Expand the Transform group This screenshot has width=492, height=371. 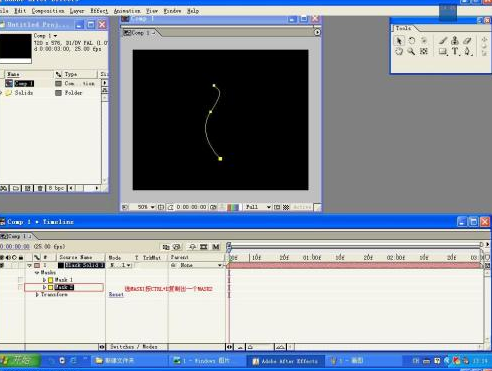coord(37,295)
